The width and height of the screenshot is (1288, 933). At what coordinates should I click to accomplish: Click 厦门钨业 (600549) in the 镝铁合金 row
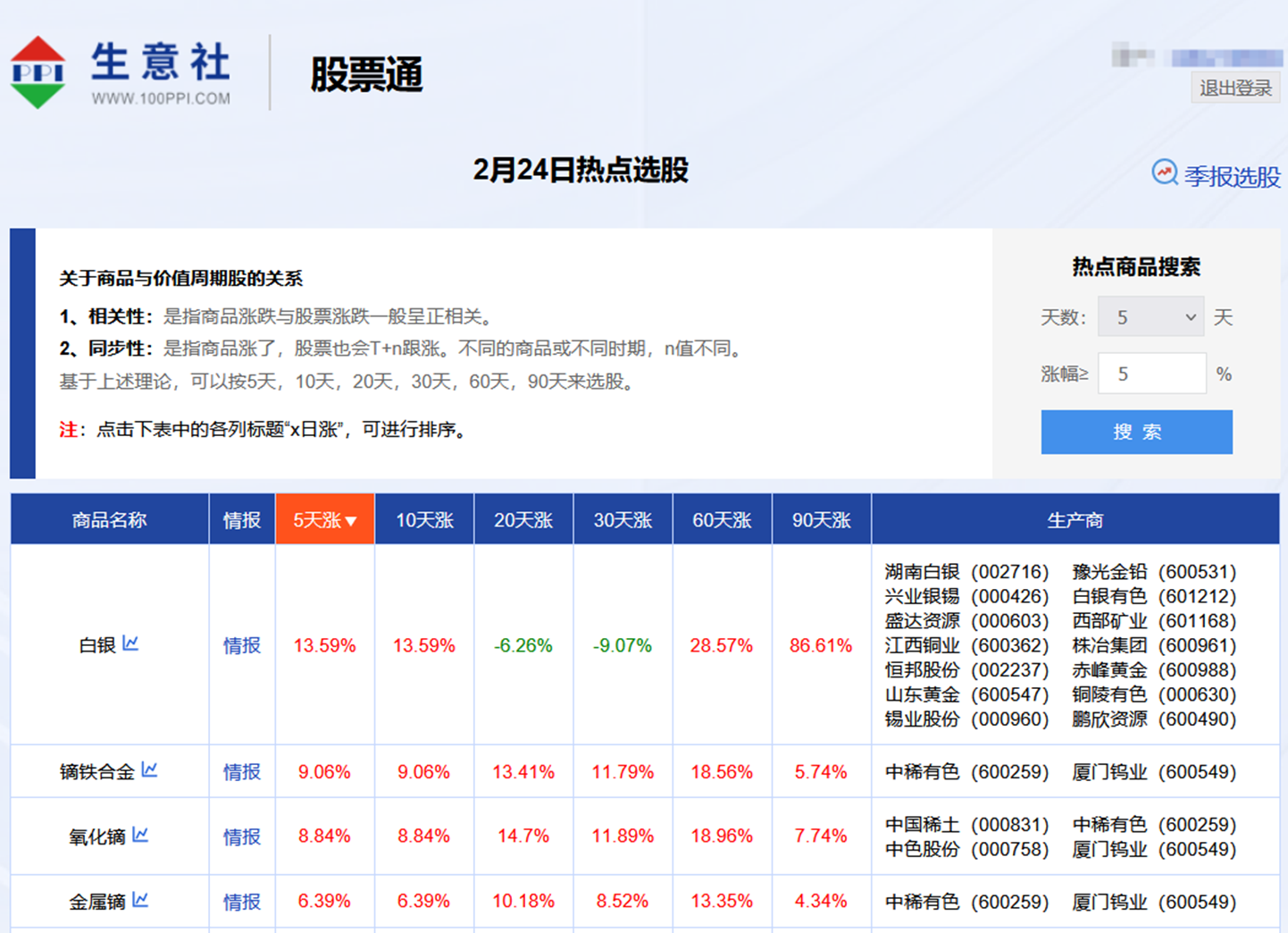point(1152,771)
